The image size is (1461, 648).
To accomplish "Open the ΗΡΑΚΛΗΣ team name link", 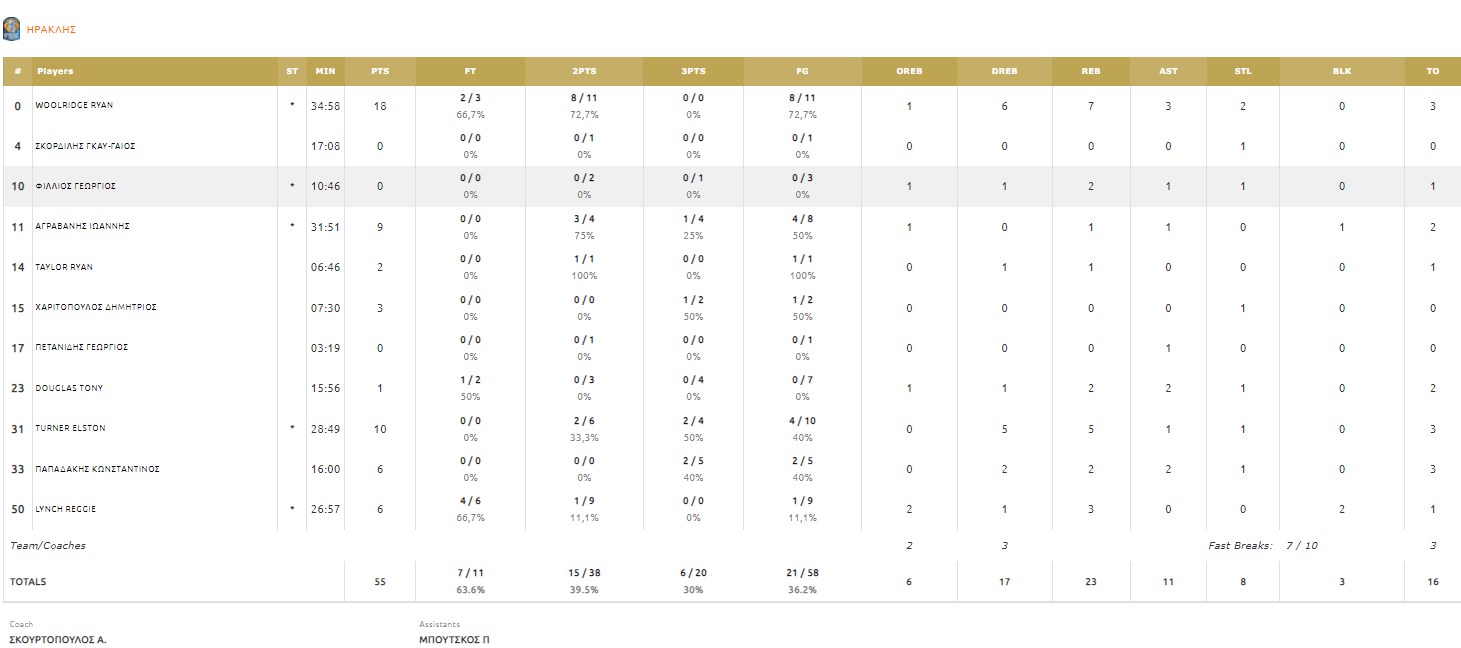I will (x=51, y=30).
